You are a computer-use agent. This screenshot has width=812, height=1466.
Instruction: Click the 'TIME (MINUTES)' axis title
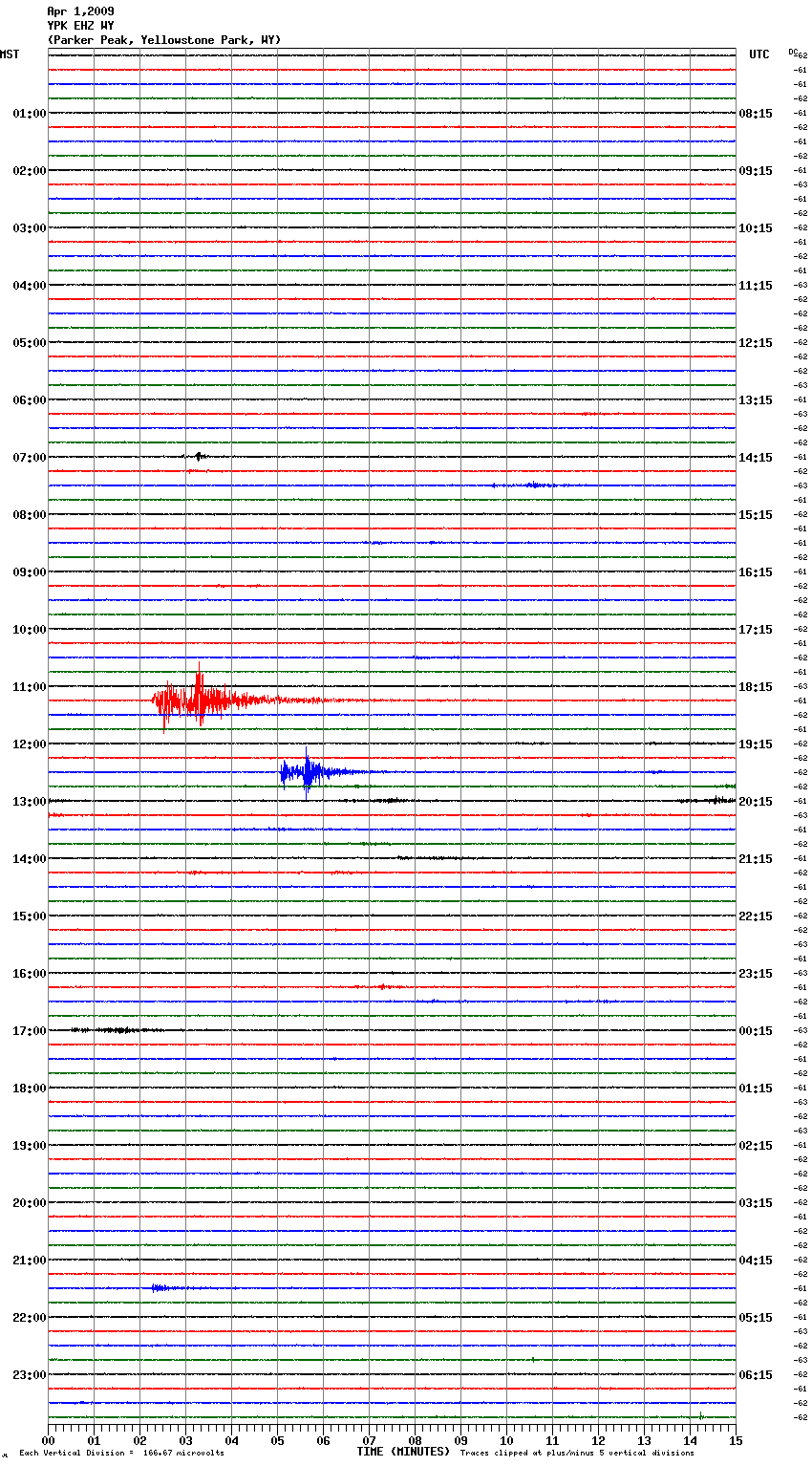pyautogui.click(x=403, y=1452)
